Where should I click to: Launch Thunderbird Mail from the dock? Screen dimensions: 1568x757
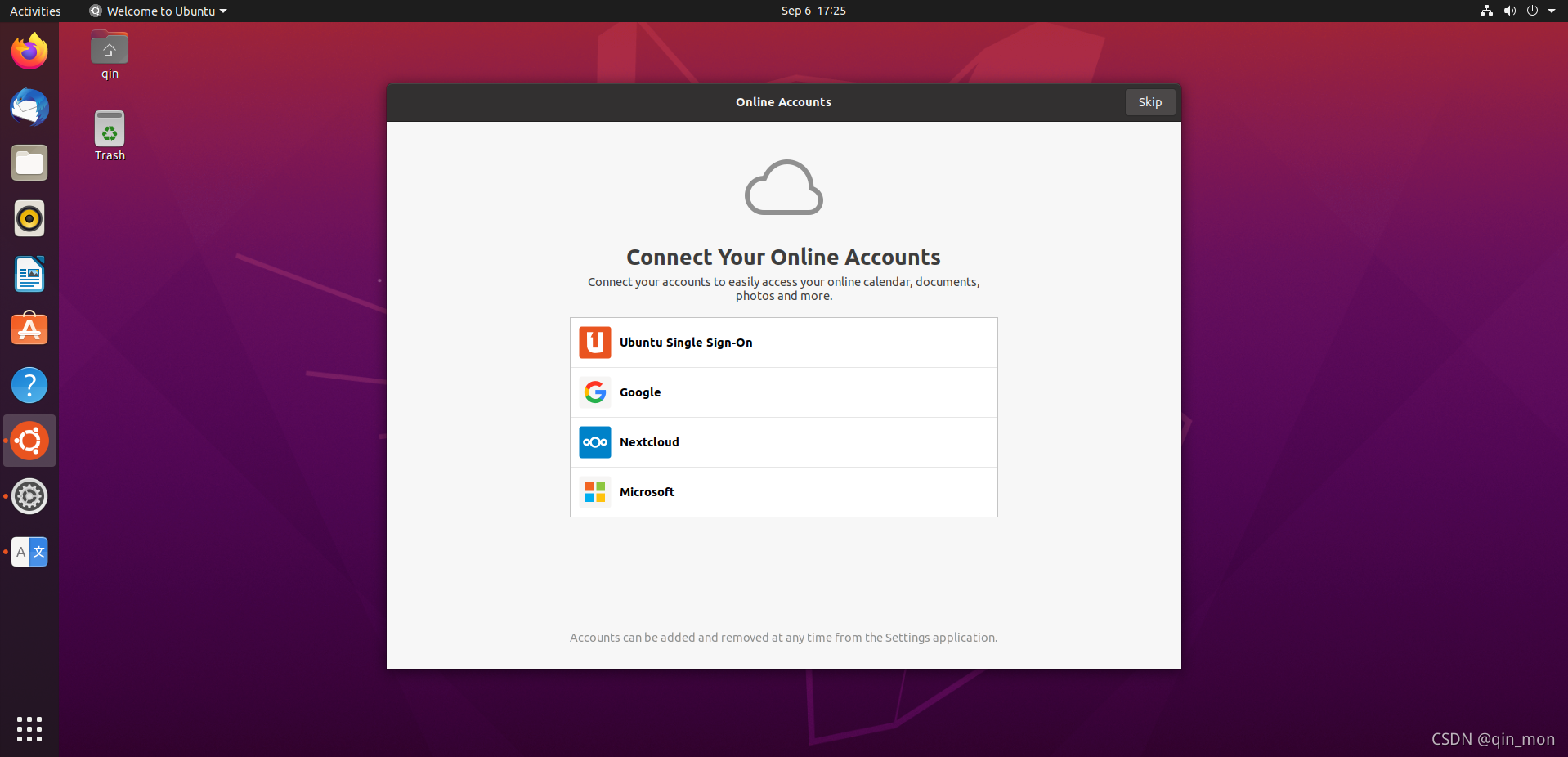pos(29,107)
